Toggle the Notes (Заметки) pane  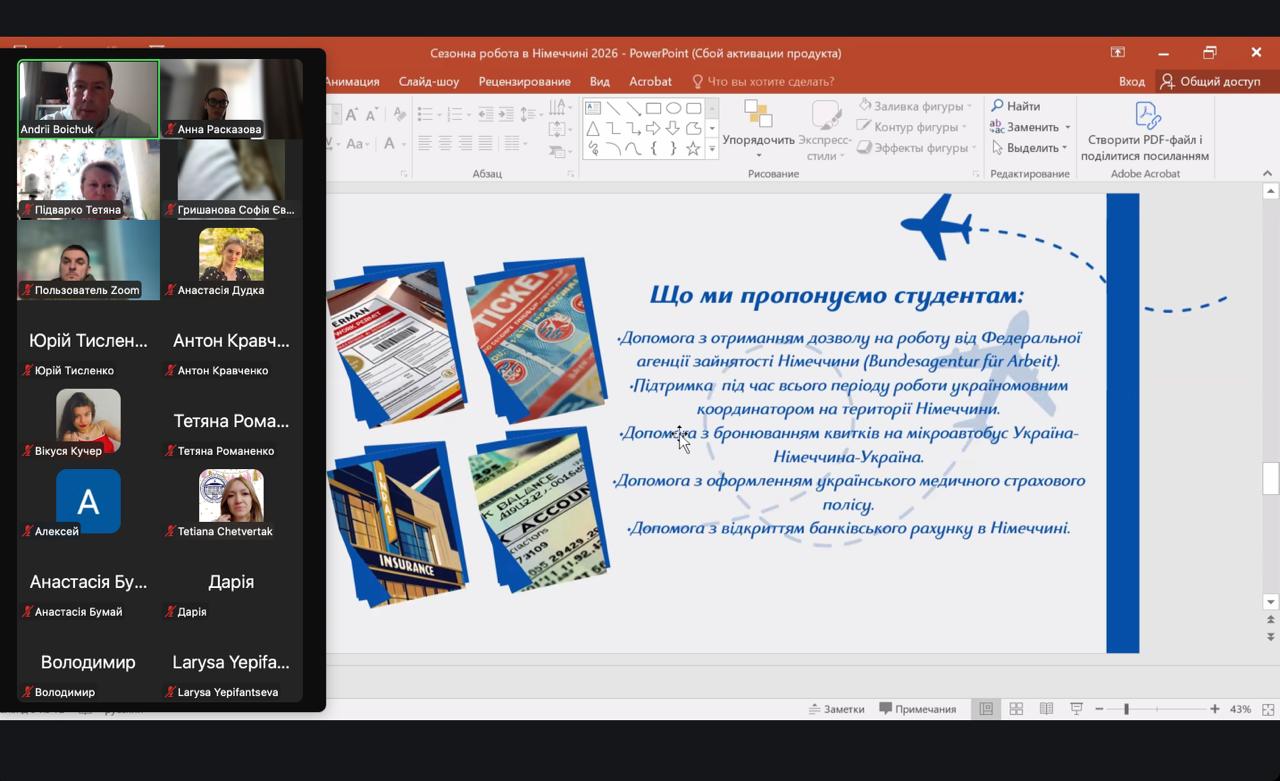pyautogui.click(x=837, y=709)
